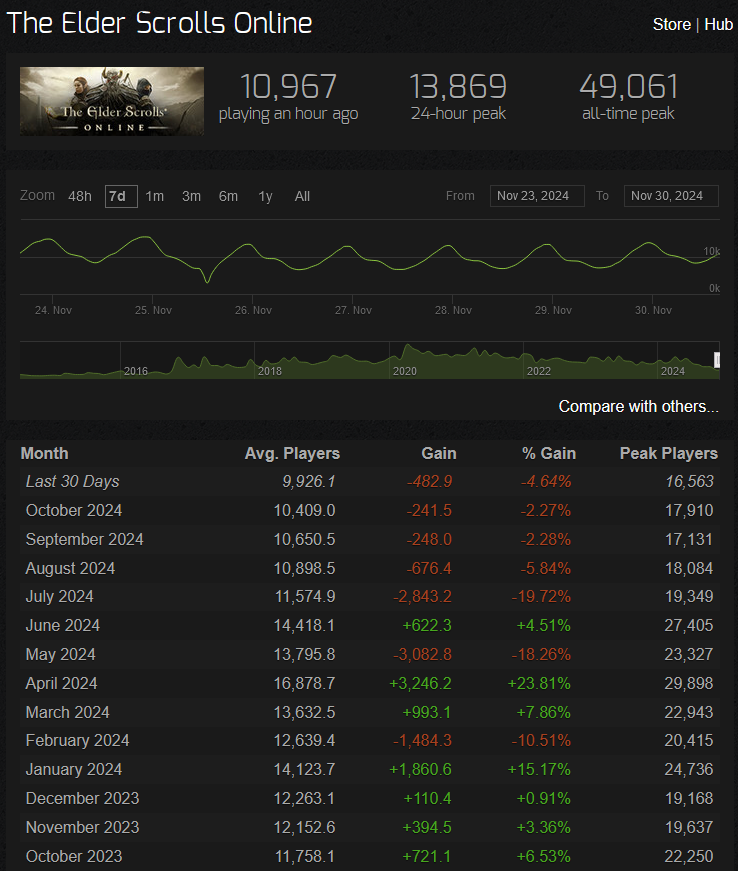Screen dimensions: 738x871
Task: Click the 28. Nov axis label
Action: point(453,310)
